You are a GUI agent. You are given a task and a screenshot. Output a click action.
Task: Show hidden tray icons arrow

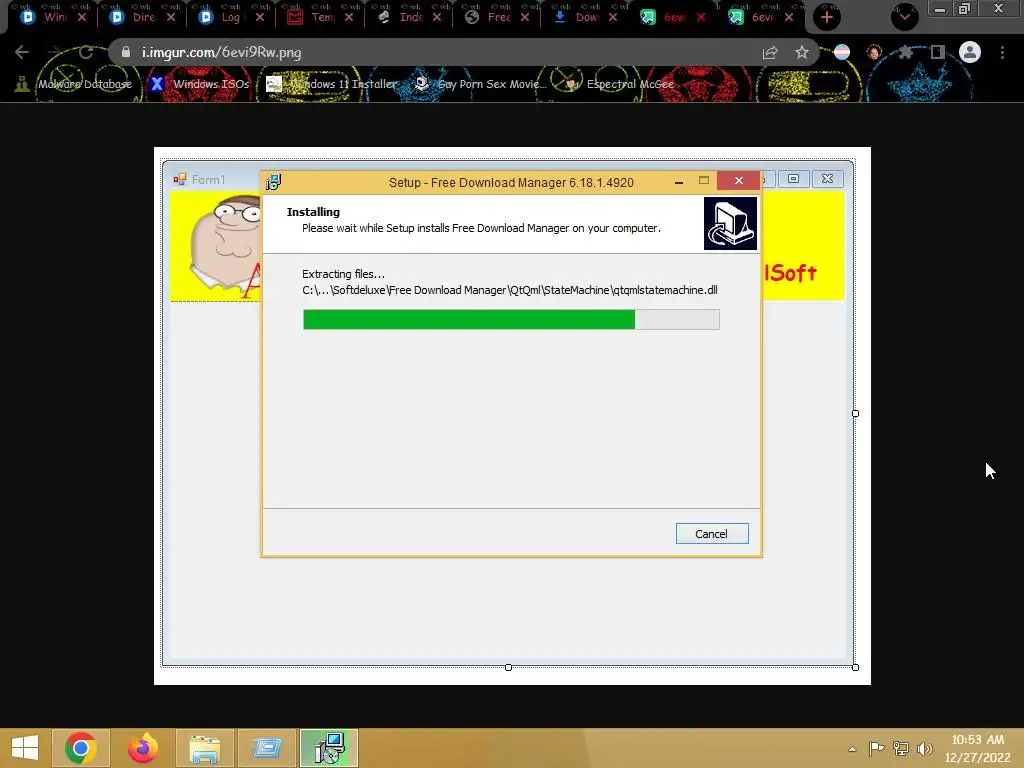coord(852,749)
